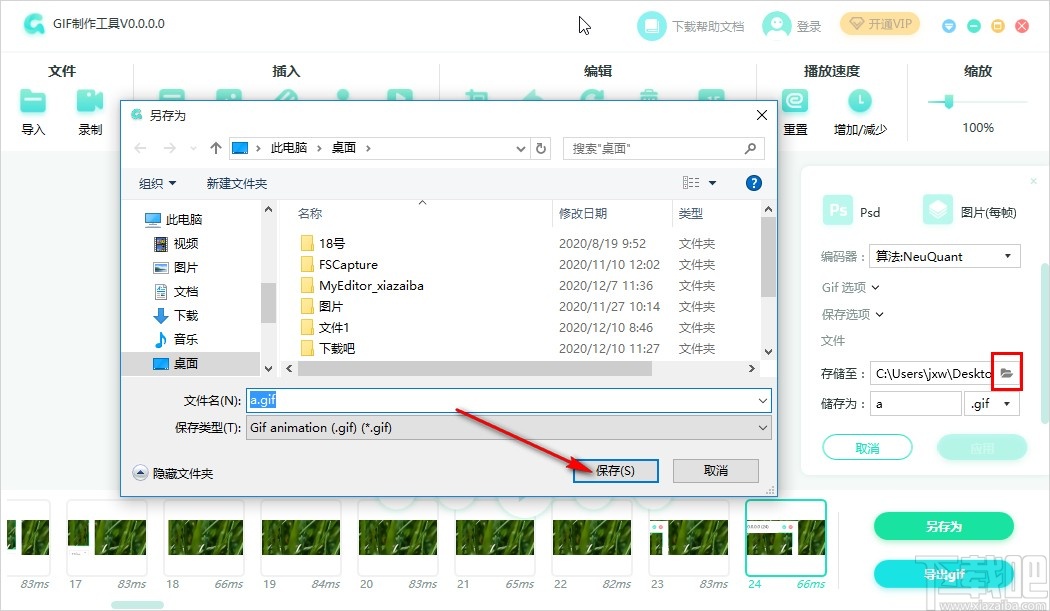Open the 18号 folder

[x=332, y=243]
